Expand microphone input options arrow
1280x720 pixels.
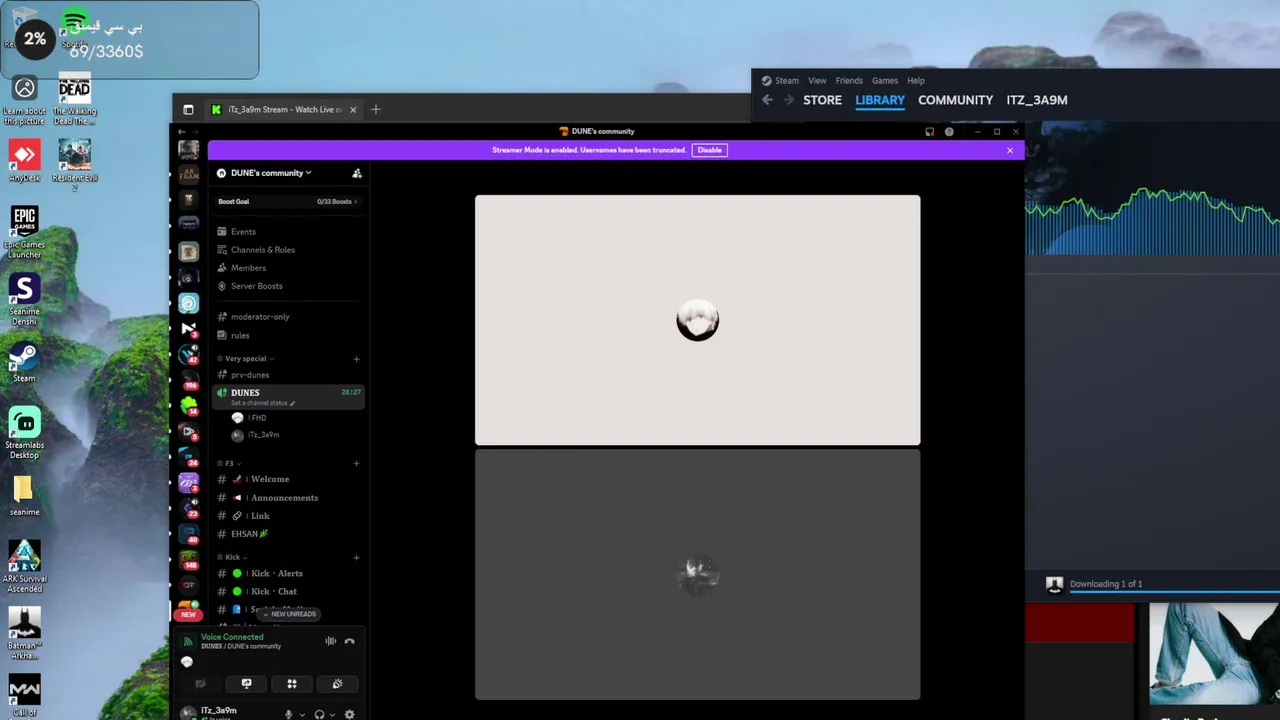tap(302, 715)
